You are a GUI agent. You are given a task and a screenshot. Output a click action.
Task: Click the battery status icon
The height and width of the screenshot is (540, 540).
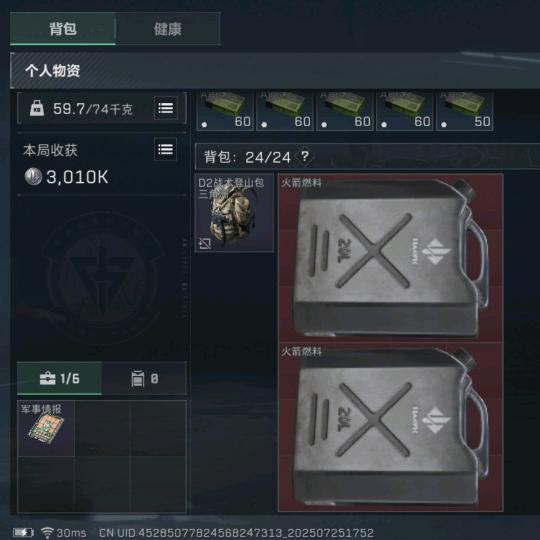pos(23,532)
